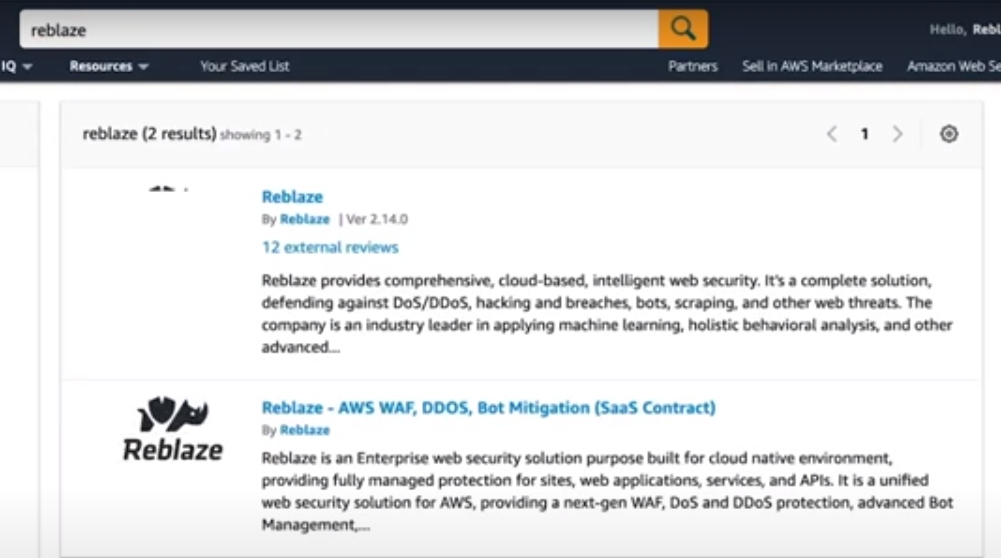Go to the next results page arrow

[x=897, y=134]
